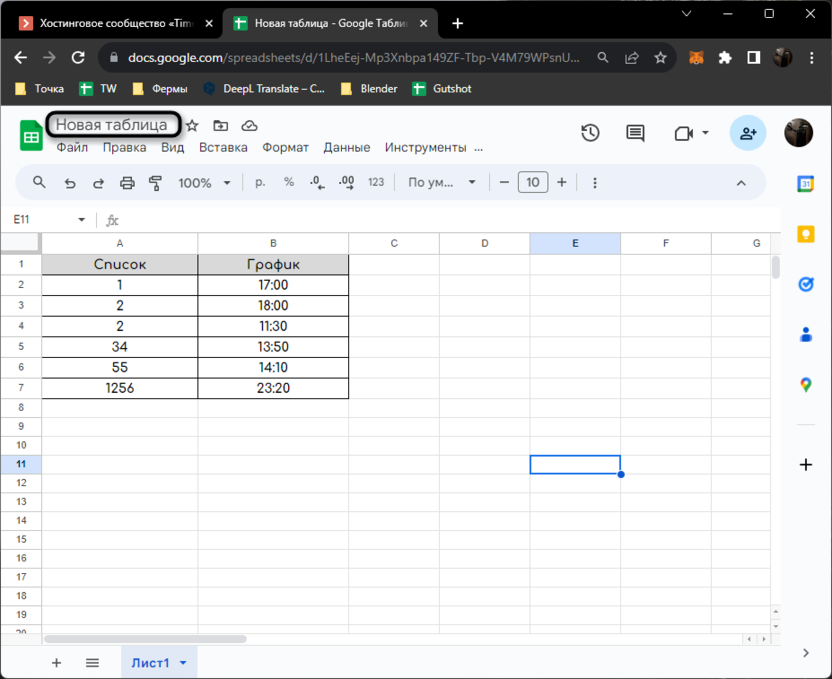Screen dimensions: 832x679
Task: Expand the font dropdown По ум...
Action: 442,183
